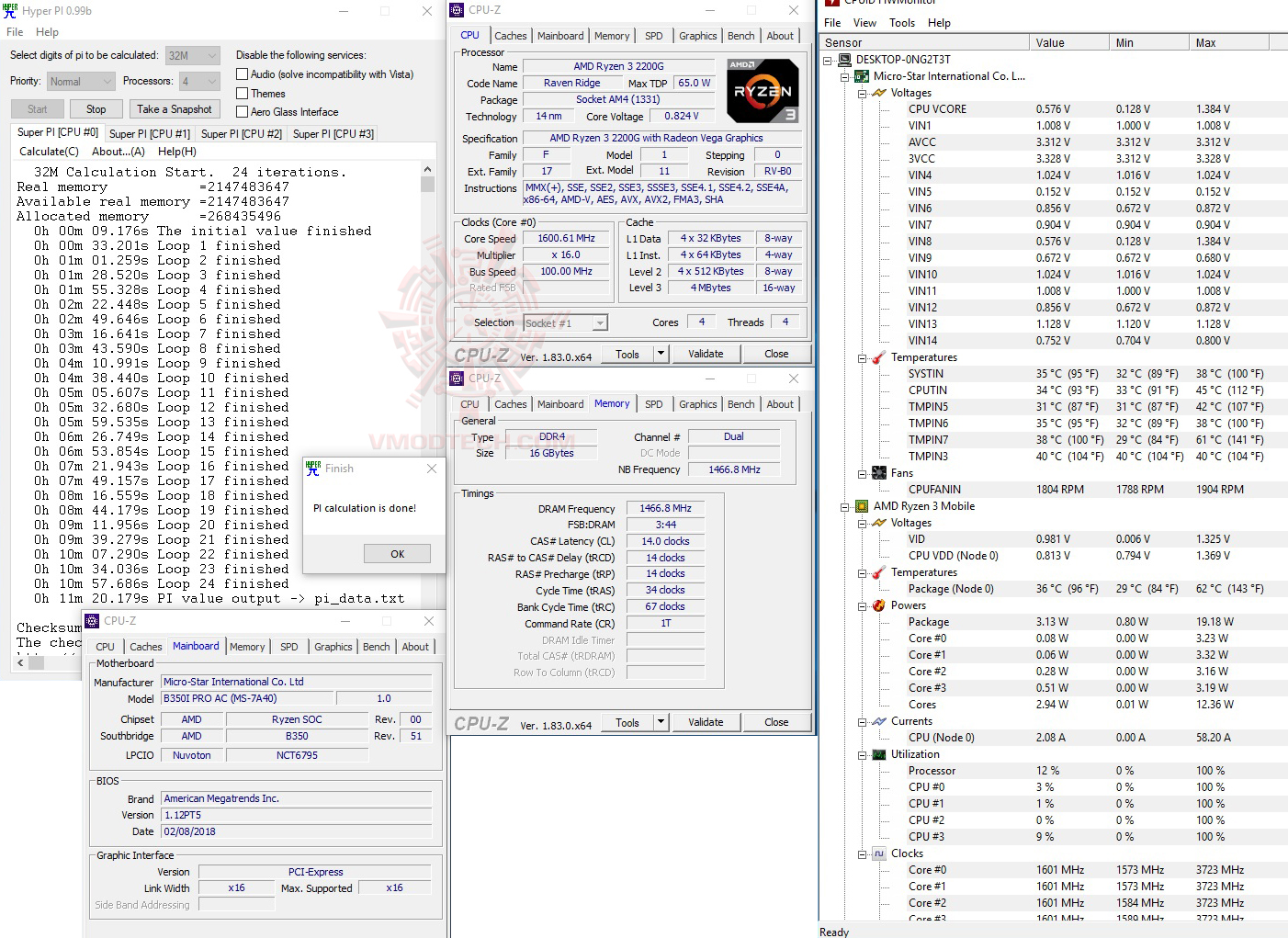
Task: Open the Tools dropdown arrow in the CPU-Z processor window
Action: pyautogui.click(x=661, y=354)
